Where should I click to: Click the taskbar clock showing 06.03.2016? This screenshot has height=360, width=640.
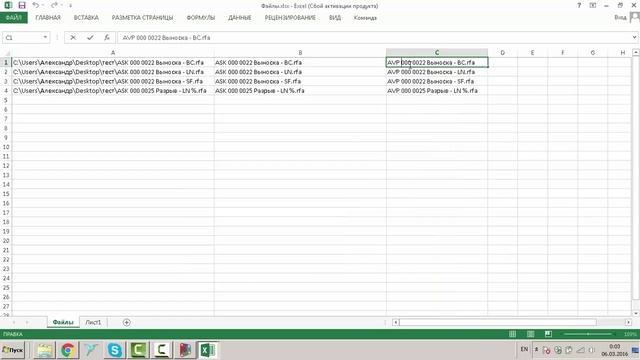614,350
